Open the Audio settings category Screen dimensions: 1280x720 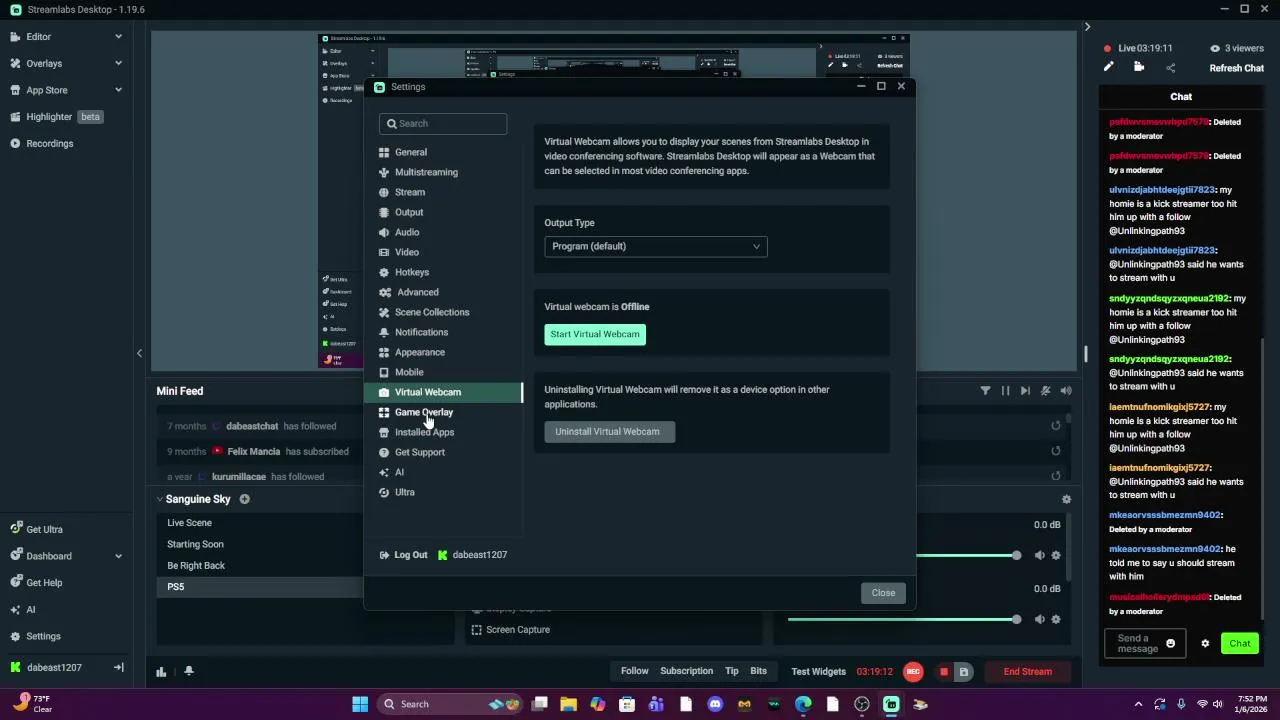[x=444, y=232]
